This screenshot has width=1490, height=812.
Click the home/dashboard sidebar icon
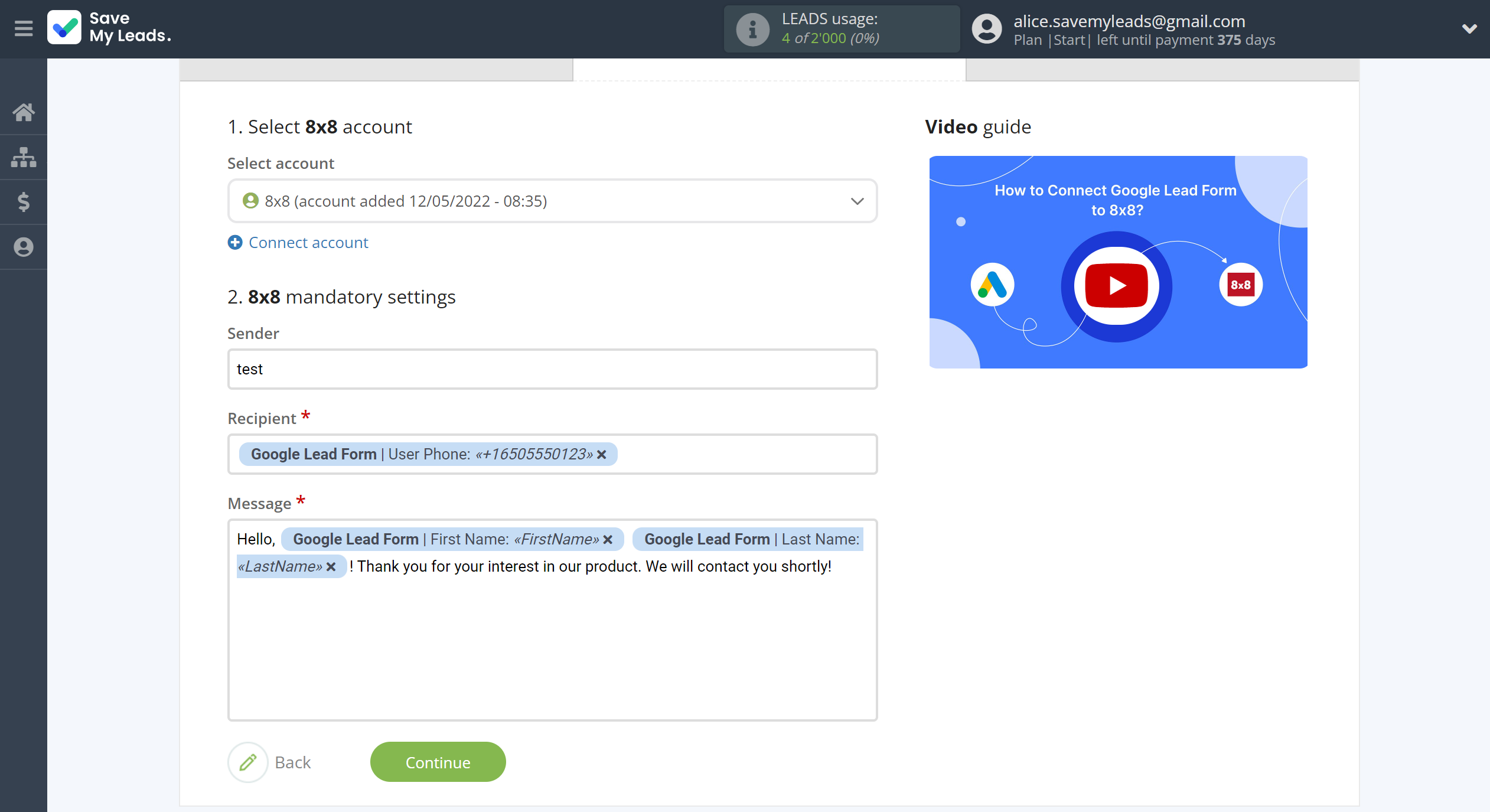coord(24,112)
